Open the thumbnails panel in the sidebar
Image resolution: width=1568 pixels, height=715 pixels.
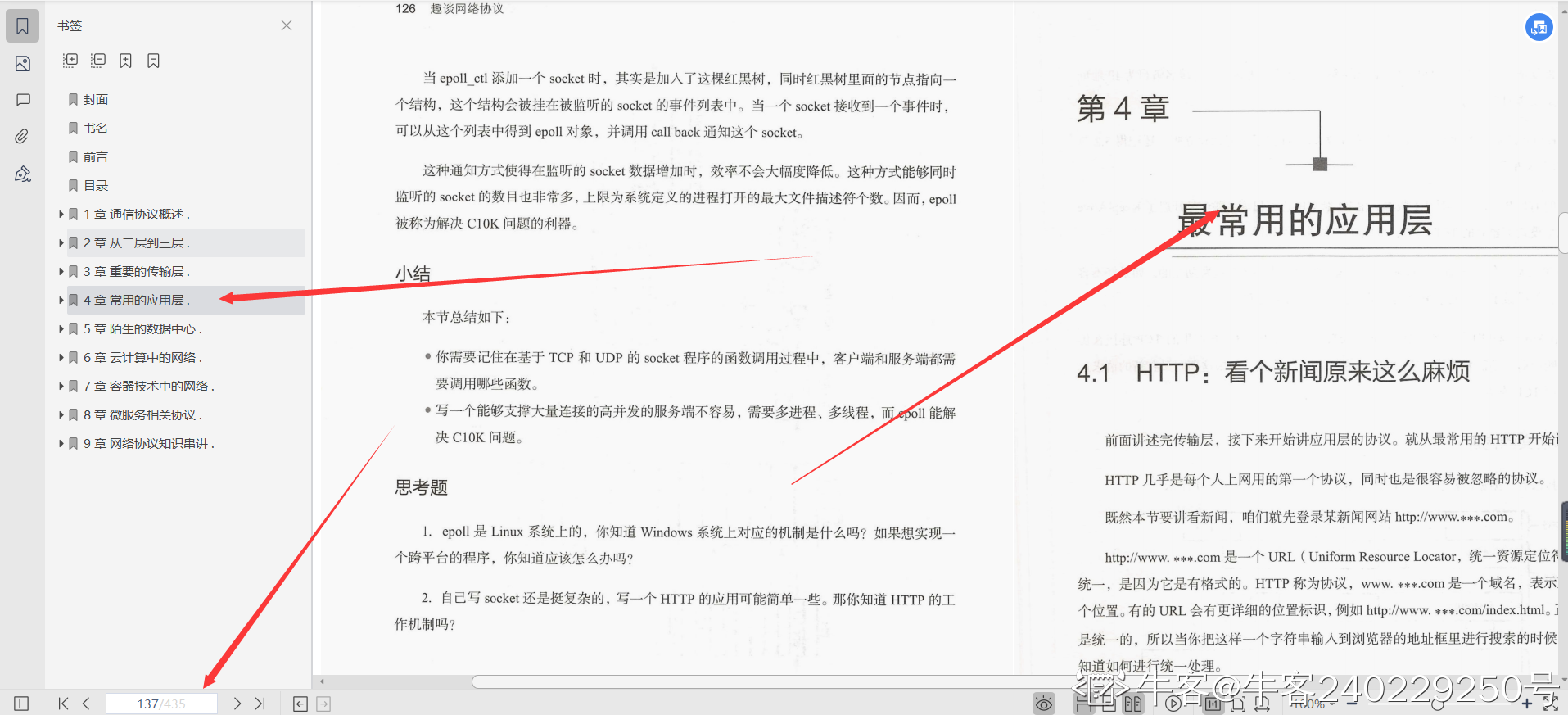pyautogui.click(x=23, y=64)
